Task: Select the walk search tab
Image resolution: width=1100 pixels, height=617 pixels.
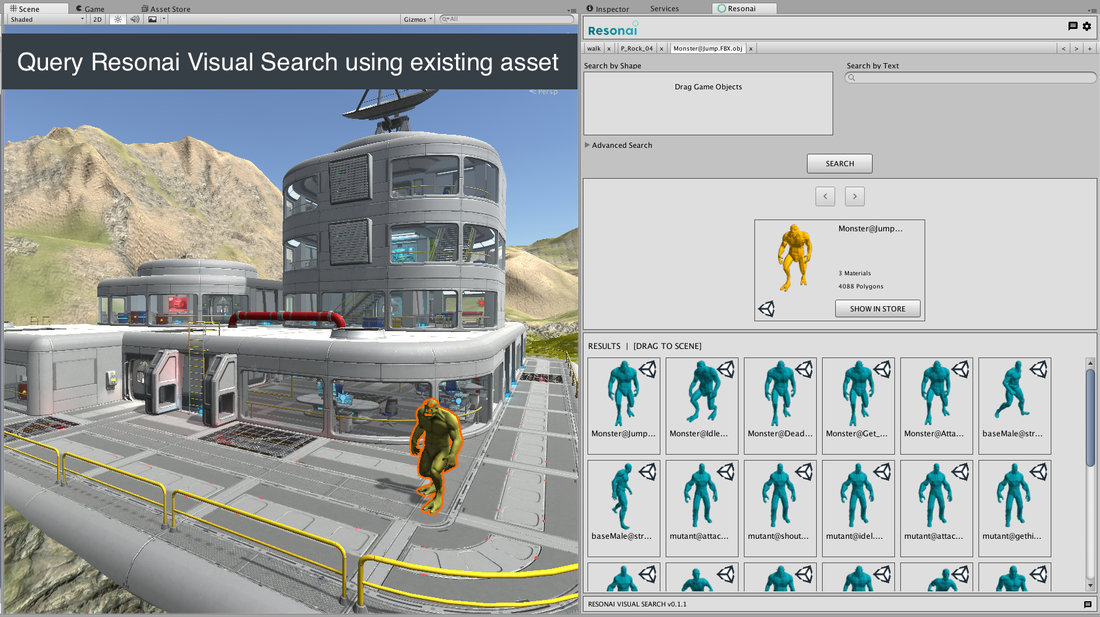Action: [x=593, y=48]
